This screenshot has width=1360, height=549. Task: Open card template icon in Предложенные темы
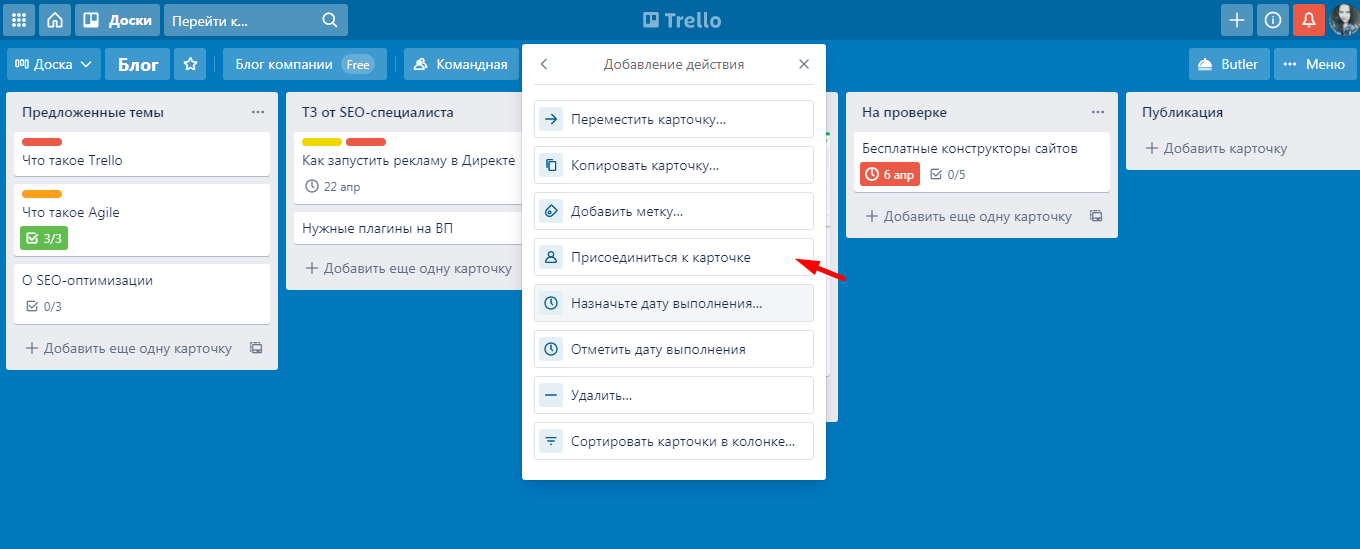coord(256,348)
